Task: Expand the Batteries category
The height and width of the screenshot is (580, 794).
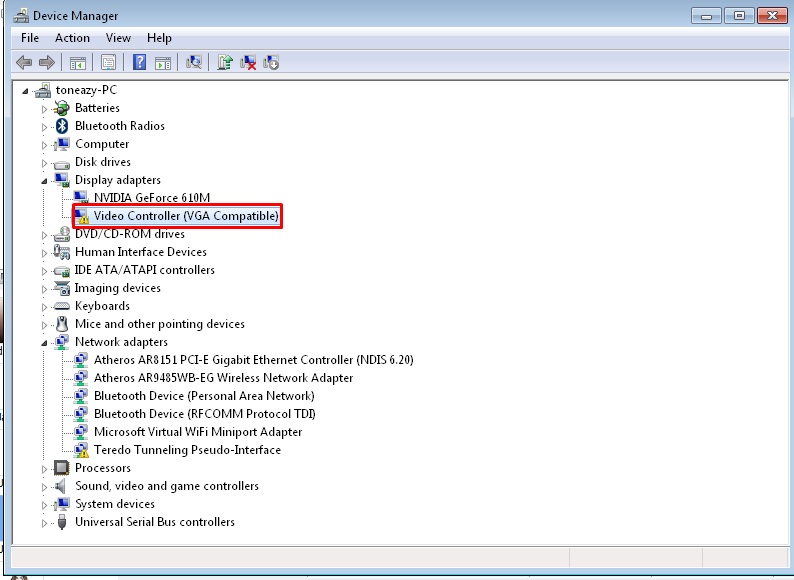Action: (x=44, y=109)
